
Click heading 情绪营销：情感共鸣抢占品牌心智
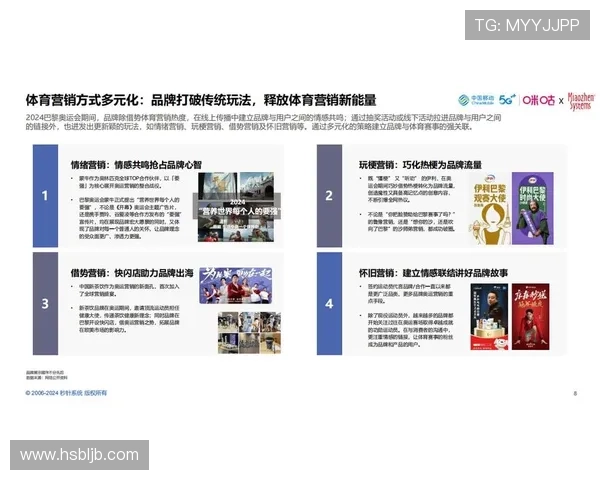(x=136, y=165)
